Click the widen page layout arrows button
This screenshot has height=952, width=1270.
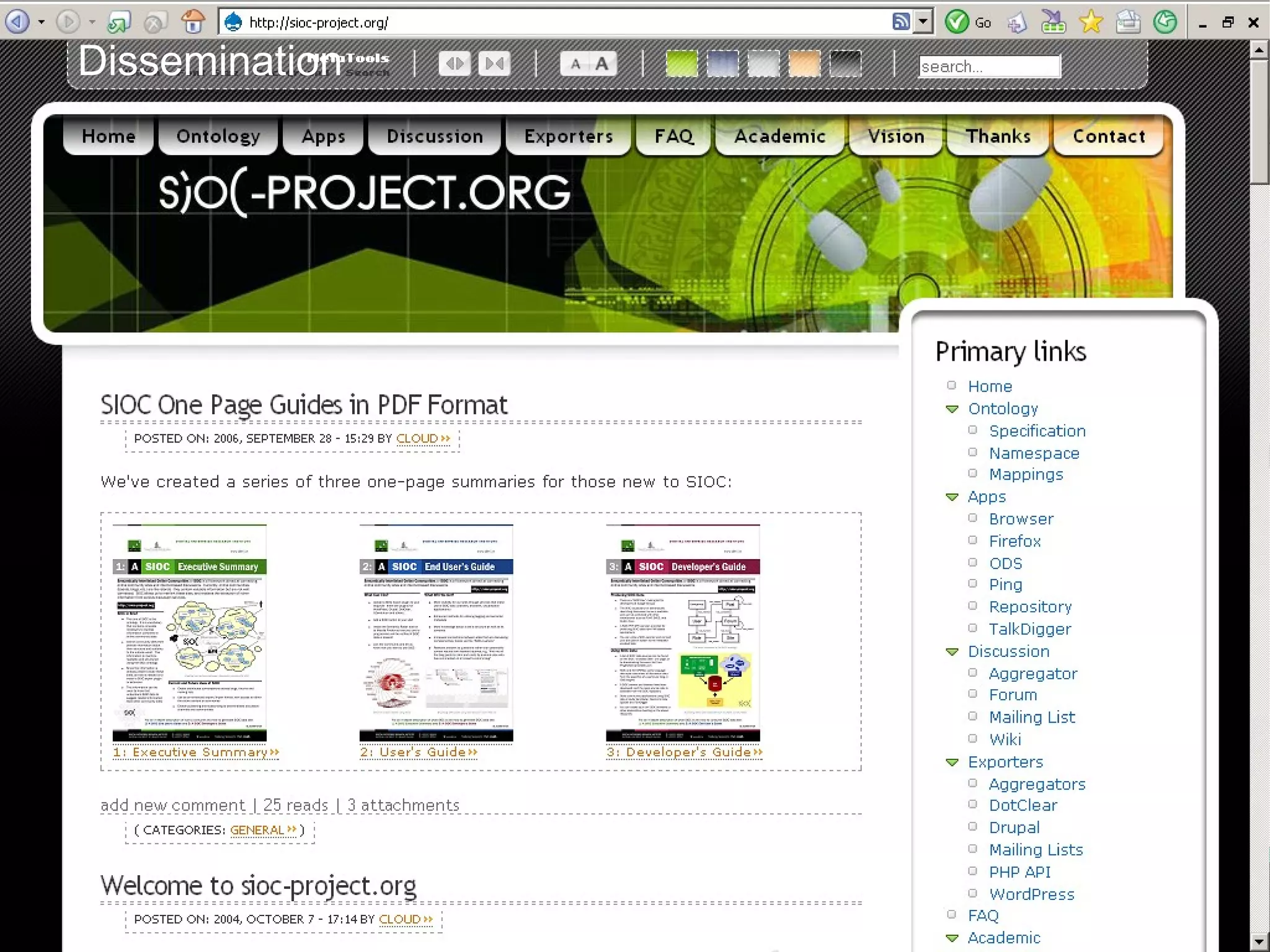[455, 64]
